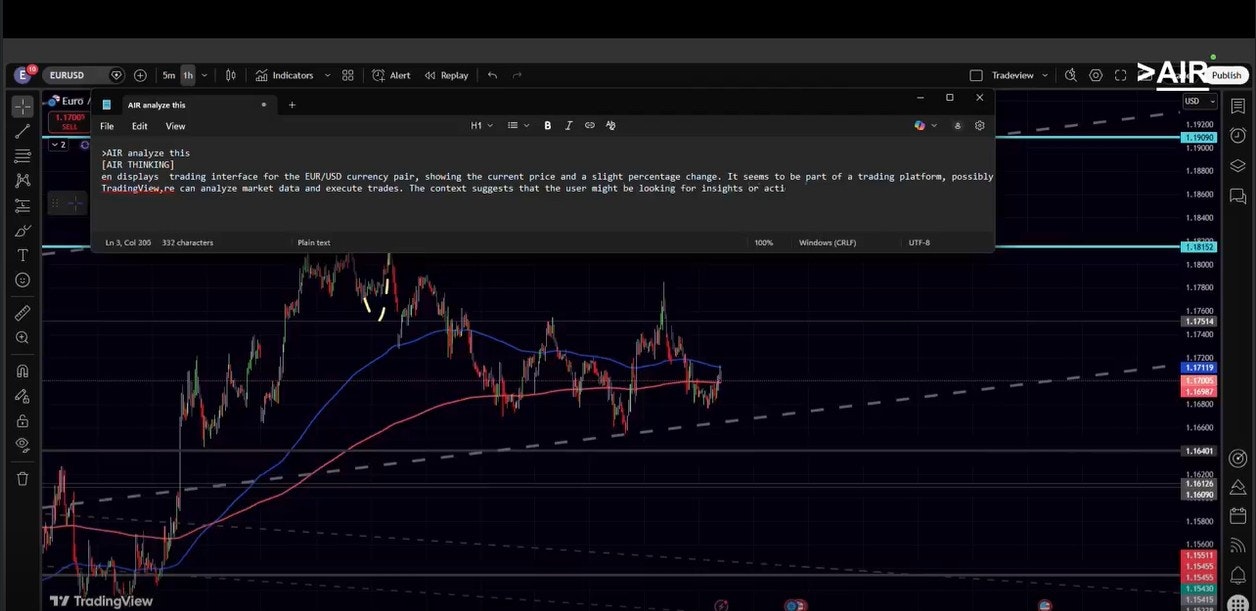Select the ruler measure tool
This screenshot has height=611, width=1256.
click(x=22, y=313)
